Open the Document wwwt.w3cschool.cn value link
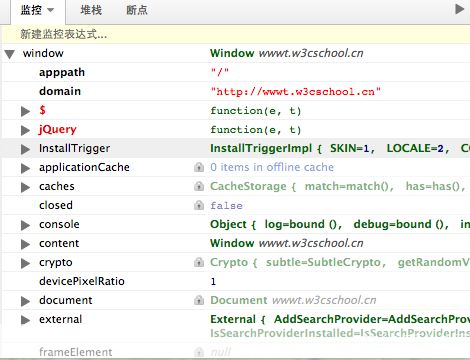Screen dimensions: 470x360 click(293, 300)
